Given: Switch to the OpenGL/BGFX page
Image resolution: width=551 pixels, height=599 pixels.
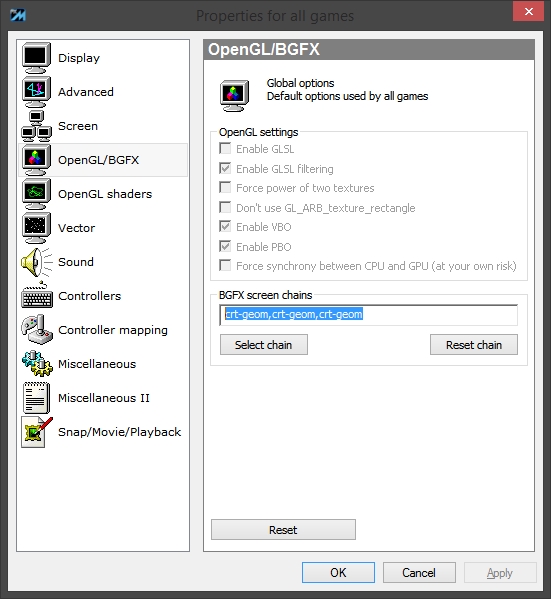Looking at the screenshot, I should pos(103,160).
